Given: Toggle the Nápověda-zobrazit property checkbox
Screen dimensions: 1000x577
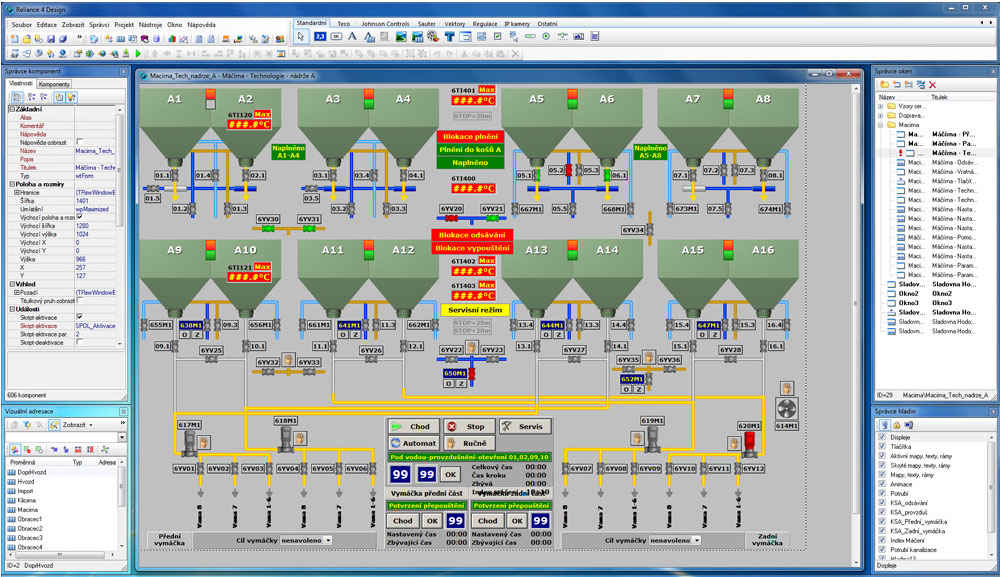Looking at the screenshot, I should tap(79, 142).
